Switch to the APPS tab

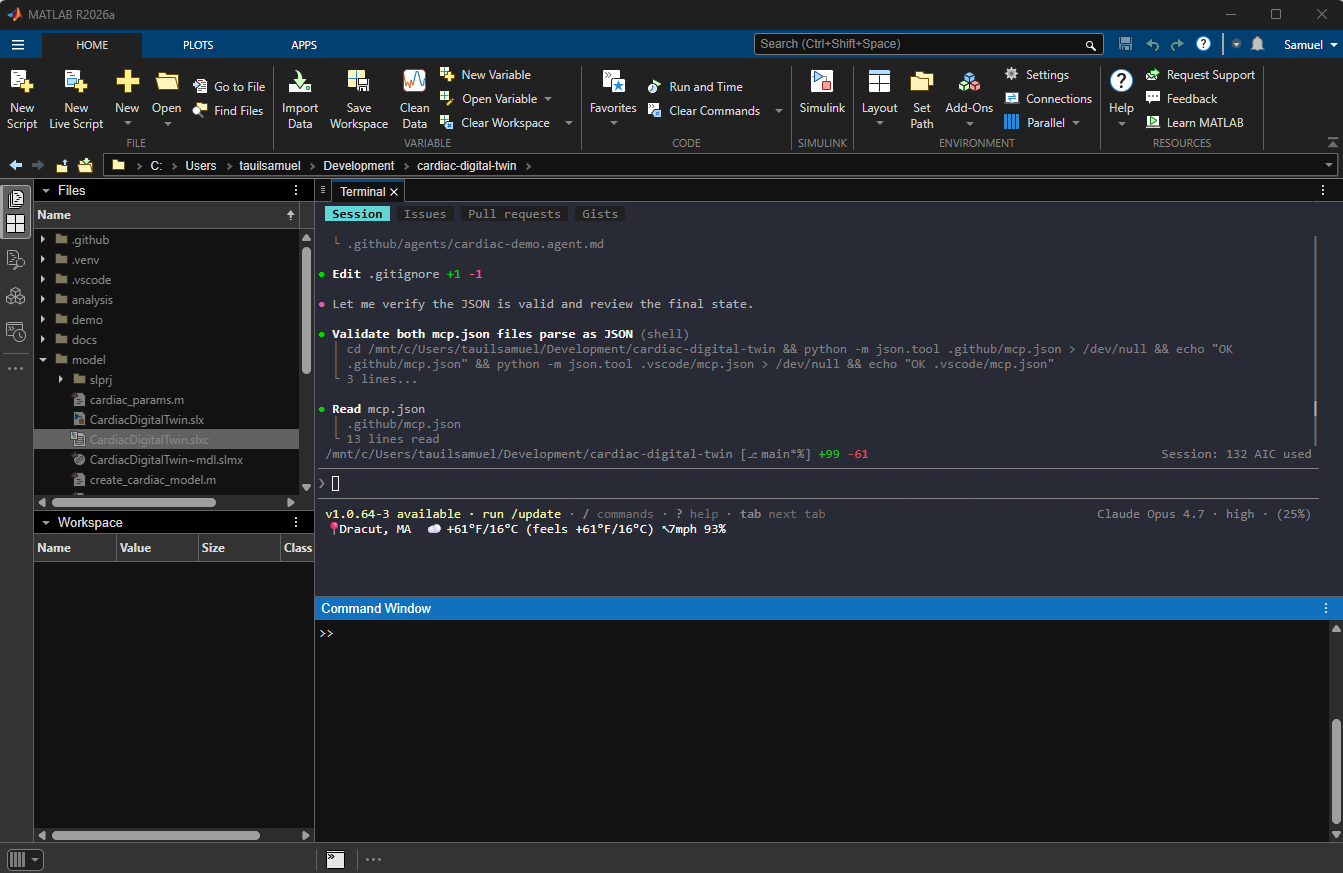(x=304, y=45)
